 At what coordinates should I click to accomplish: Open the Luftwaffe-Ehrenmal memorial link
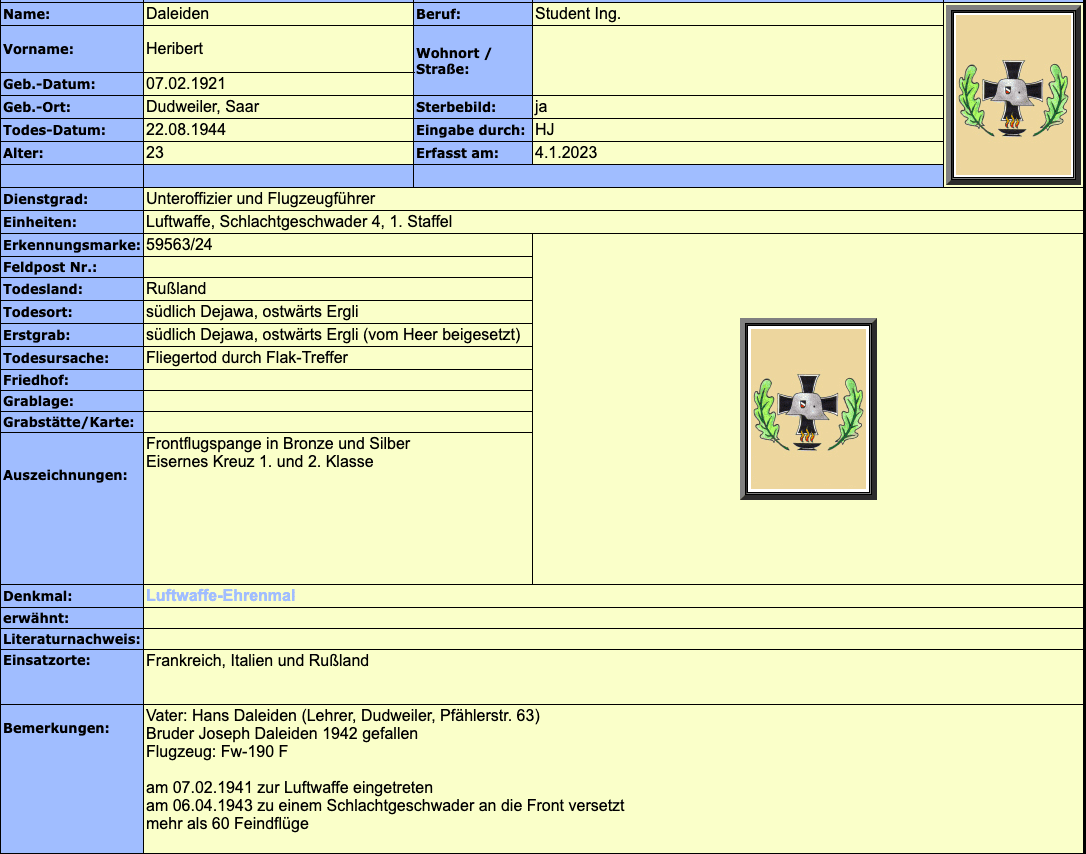(220, 596)
